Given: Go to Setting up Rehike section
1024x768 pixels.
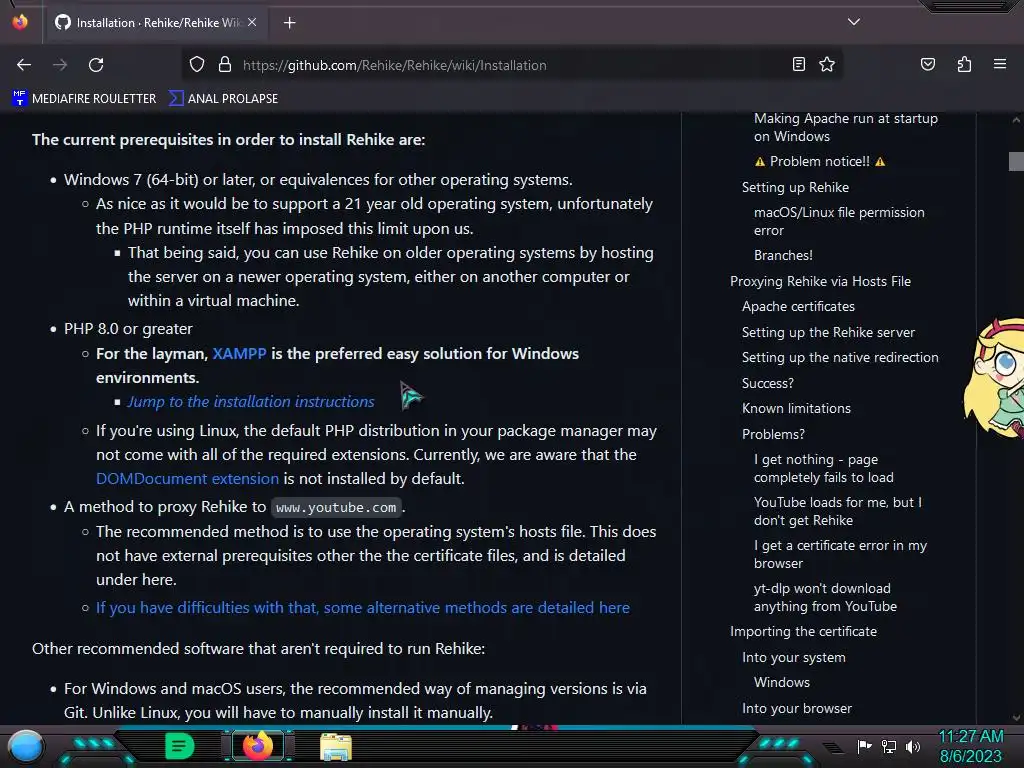Looking at the screenshot, I should pyautogui.click(x=795, y=187).
